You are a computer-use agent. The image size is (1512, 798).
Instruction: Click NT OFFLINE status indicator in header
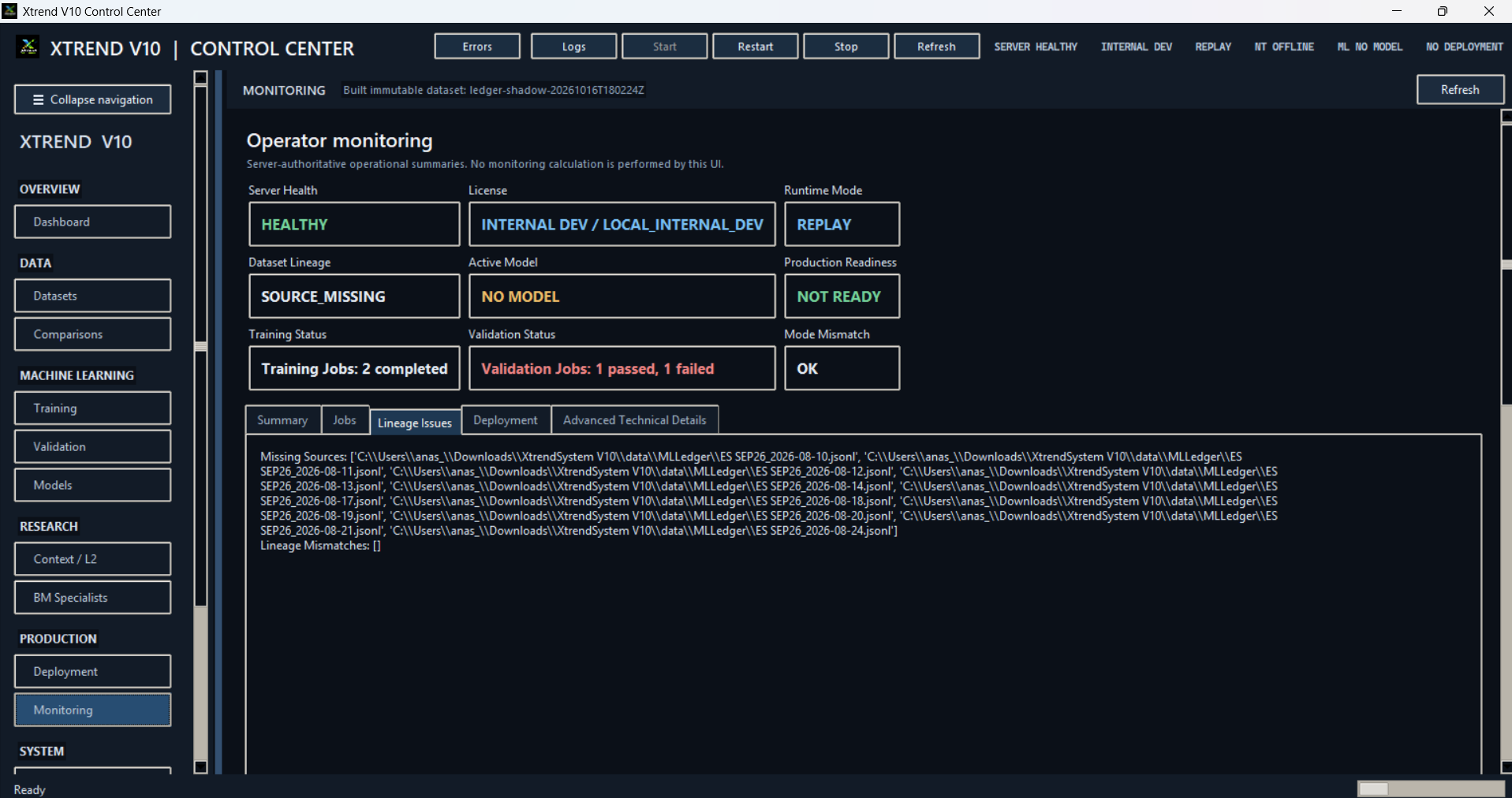[1284, 47]
